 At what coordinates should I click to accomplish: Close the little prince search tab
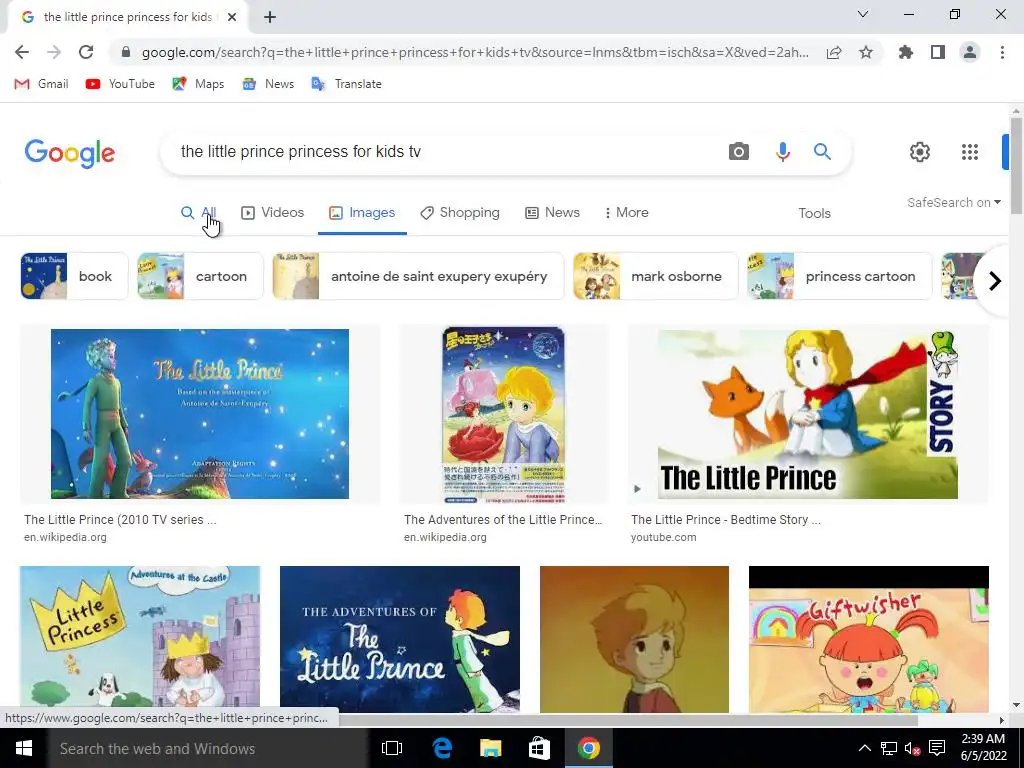[232, 18]
